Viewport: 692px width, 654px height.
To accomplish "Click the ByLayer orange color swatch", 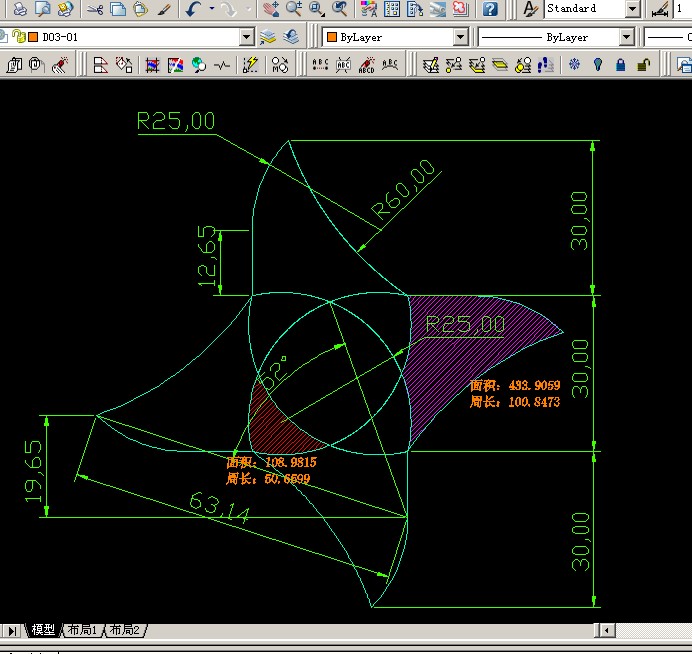I will tap(332, 38).
